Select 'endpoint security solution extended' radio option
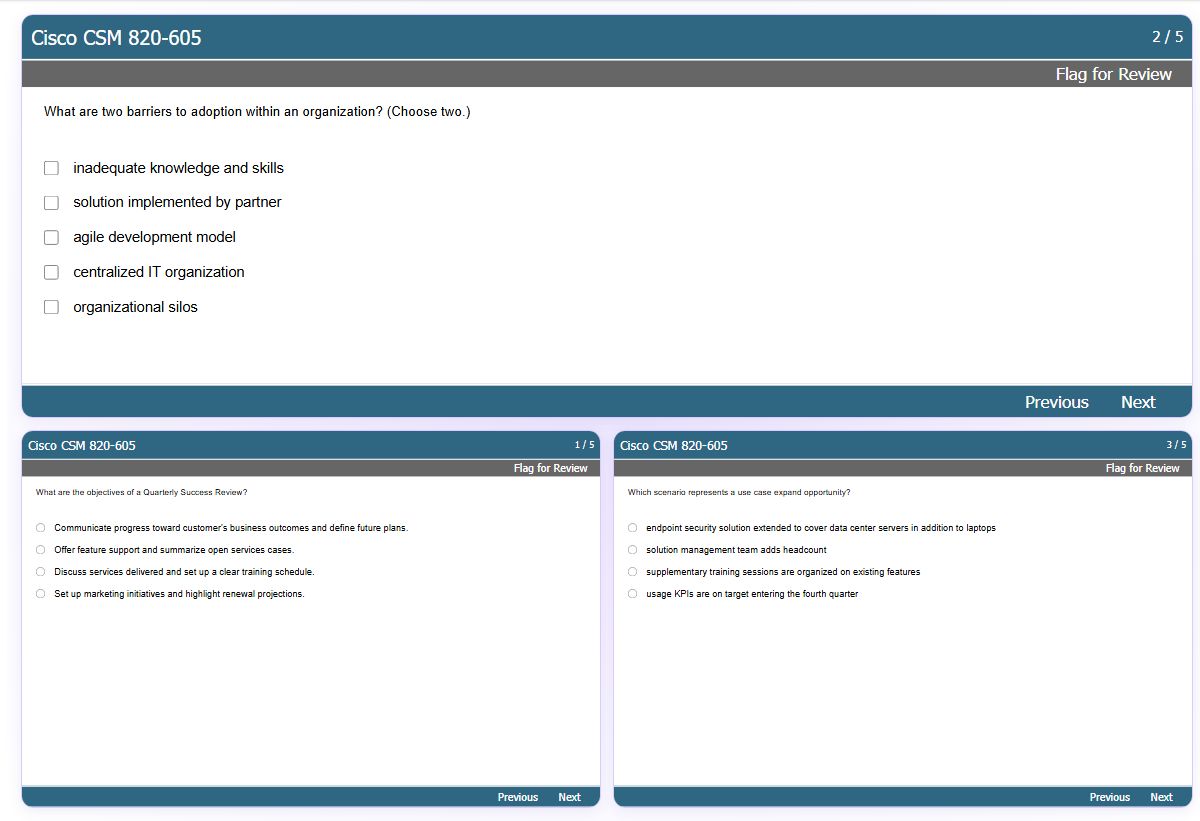Screen dimensions: 1200x821 633,528
